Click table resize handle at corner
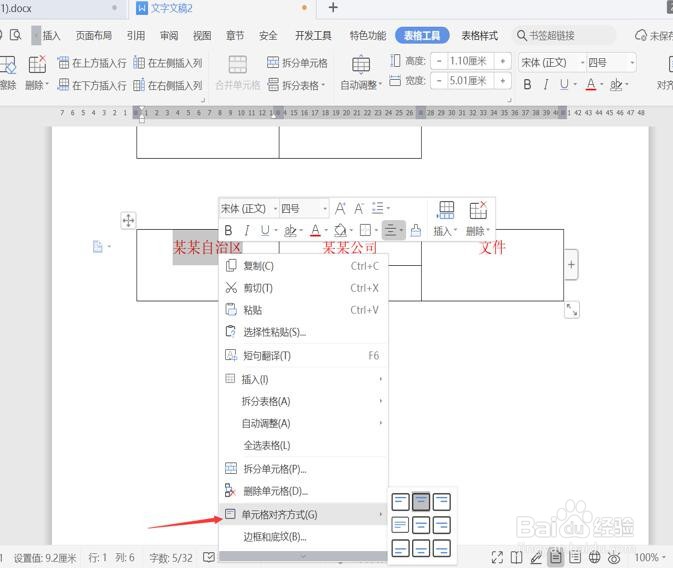This screenshot has width=673, height=572. [x=572, y=309]
